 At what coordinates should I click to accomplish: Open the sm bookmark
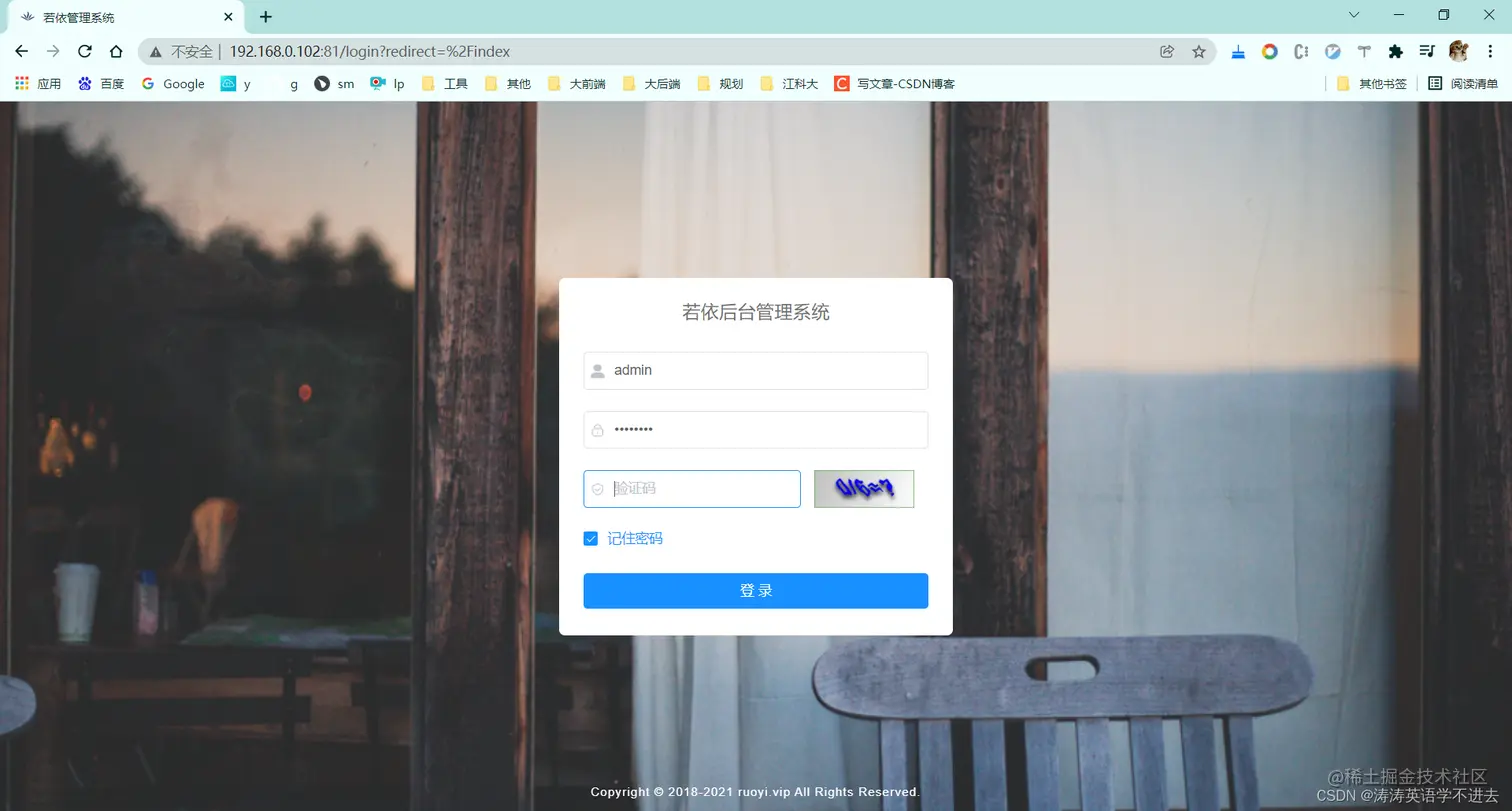pyautogui.click(x=334, y=84)
